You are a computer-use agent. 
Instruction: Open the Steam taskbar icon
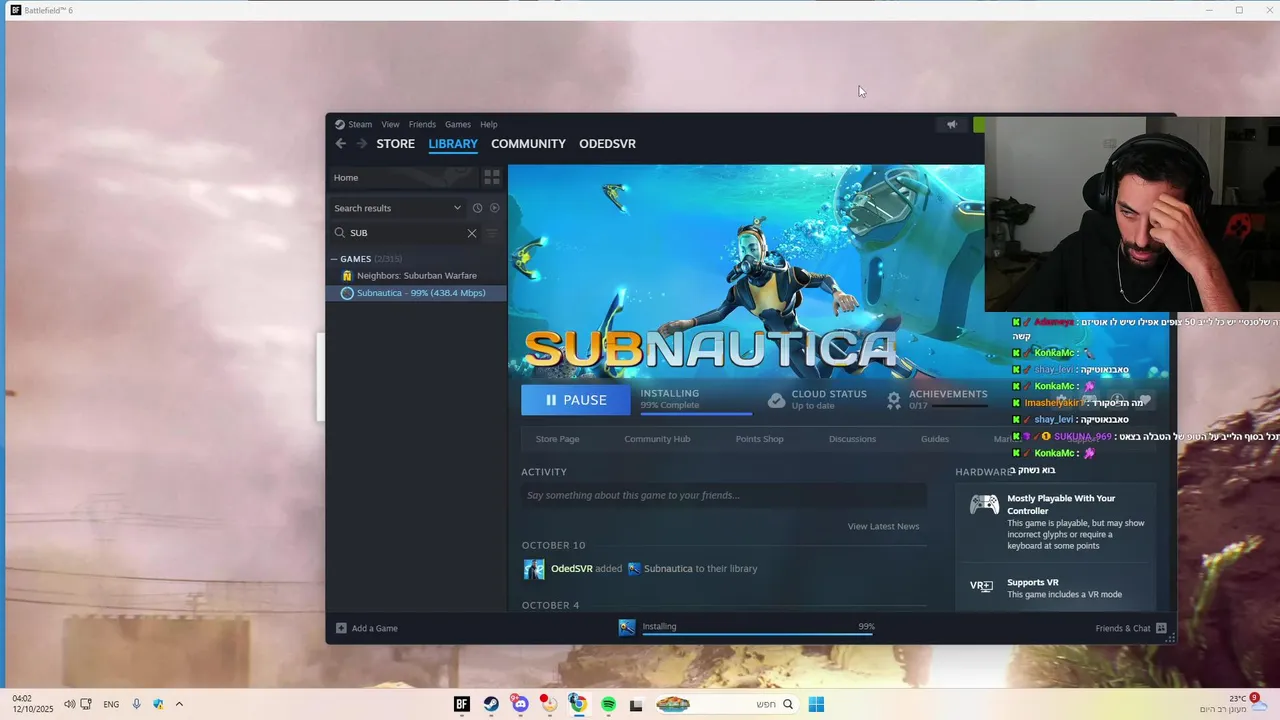[x=491, y=704]
